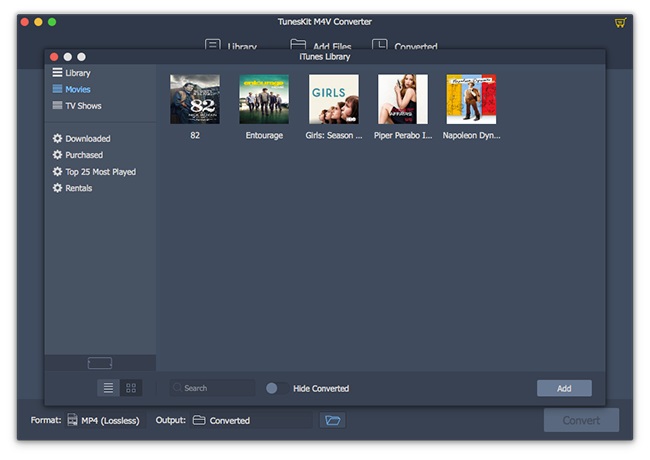This screenshot has height=460, width=650.
Task: Click the Convert button in main window
Action: [581, 420]
